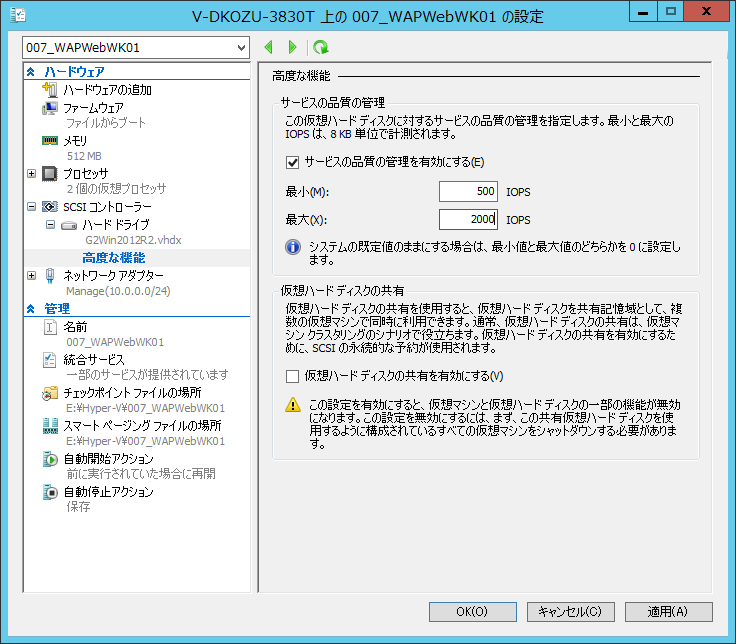Click the yellow warning triangle icon
This screenshot has height=644, width=736.
click(293, 405)
